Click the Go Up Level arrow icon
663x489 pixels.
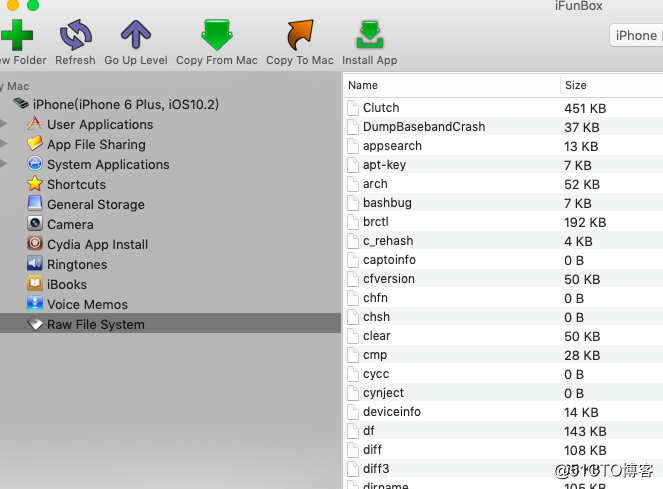pos(136,35)
